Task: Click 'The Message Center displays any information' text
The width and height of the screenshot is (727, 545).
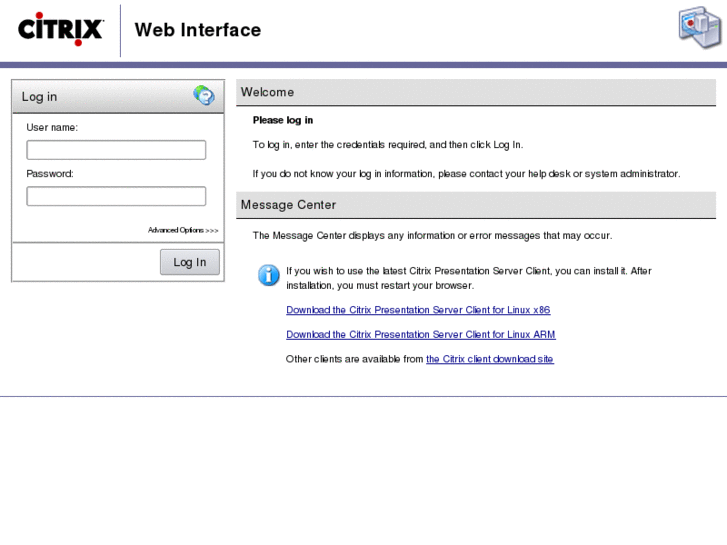Action: click(x=432, y=236)
